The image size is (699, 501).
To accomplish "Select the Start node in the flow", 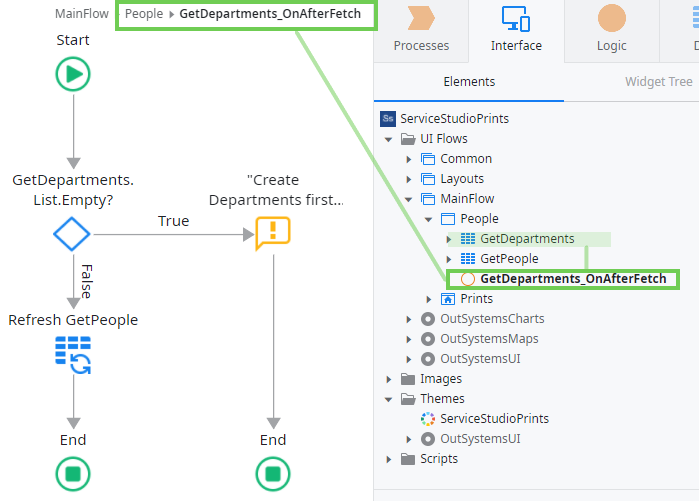I will click(73, 74).
